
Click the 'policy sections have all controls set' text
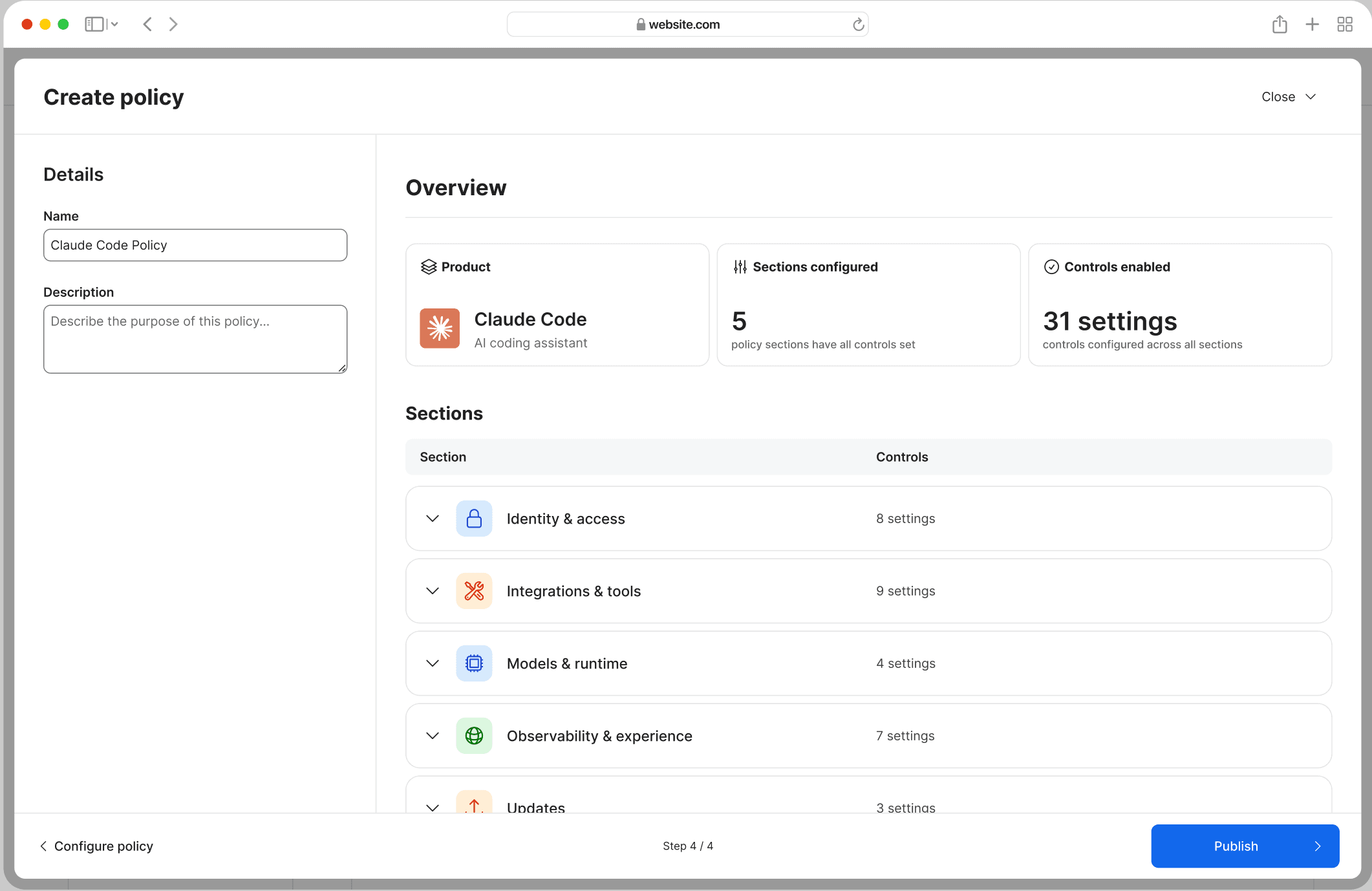click(x=823, y=345)
